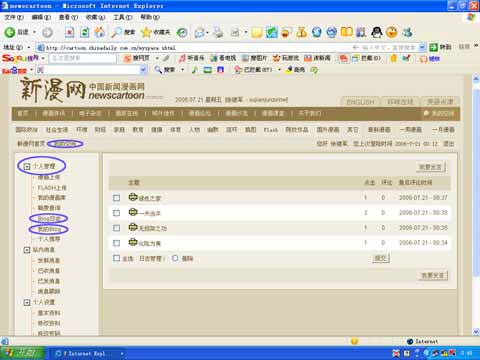Click the Refresh page icon

coord(85,32)
